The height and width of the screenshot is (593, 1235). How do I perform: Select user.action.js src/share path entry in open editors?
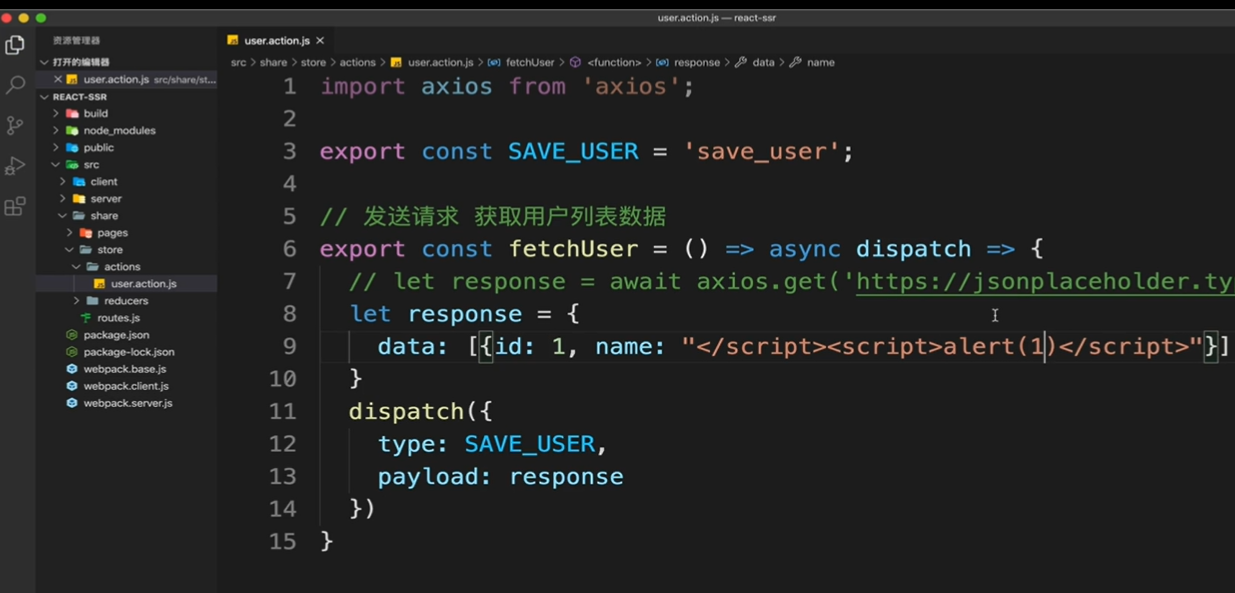(126, 79)
